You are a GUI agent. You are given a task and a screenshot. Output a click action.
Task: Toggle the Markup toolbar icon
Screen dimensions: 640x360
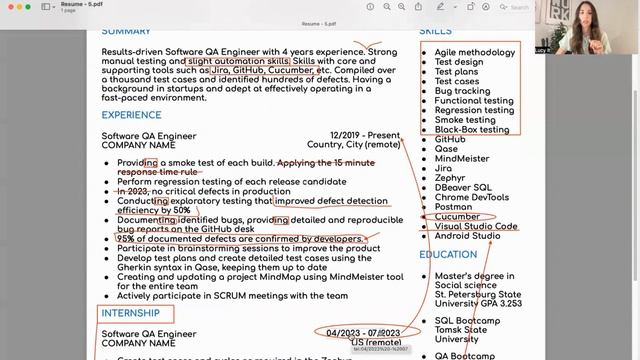click(x=486, y=7)
